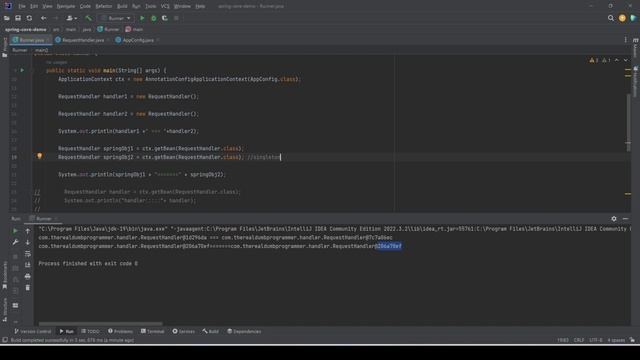Open the Problems tool window

120,331
